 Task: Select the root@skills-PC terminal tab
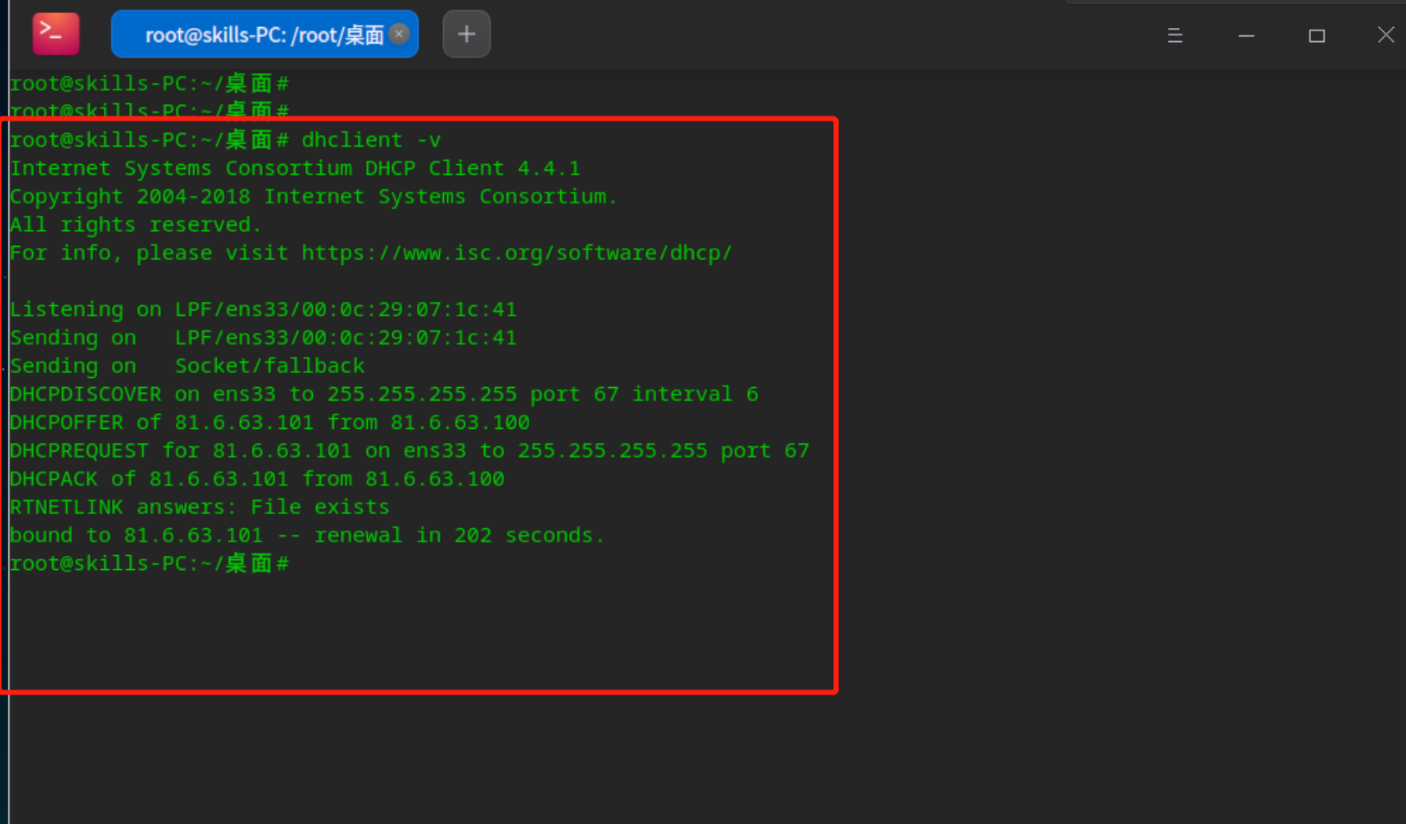tap(264, 34)
